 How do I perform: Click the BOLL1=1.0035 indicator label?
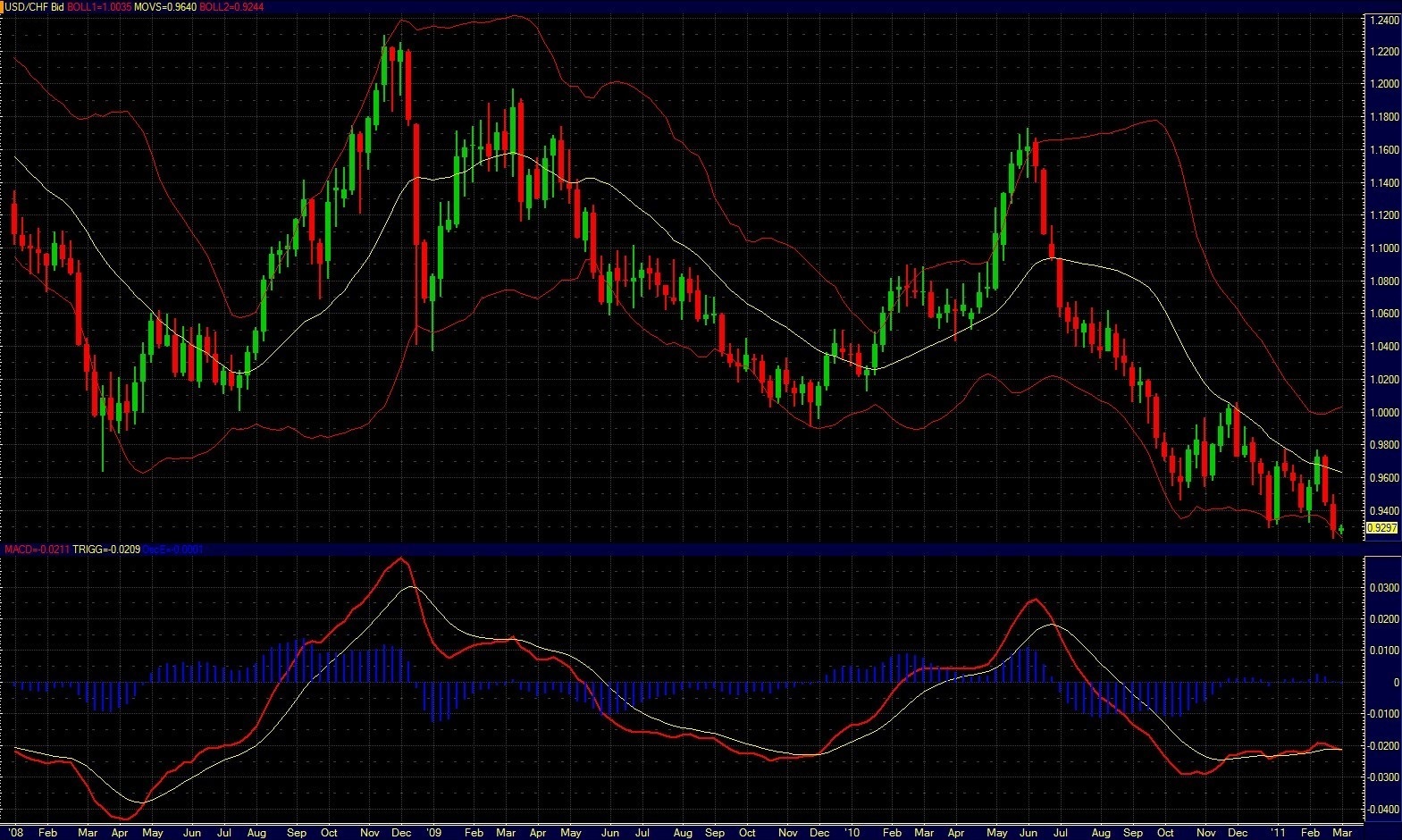[x=98, y=6]
